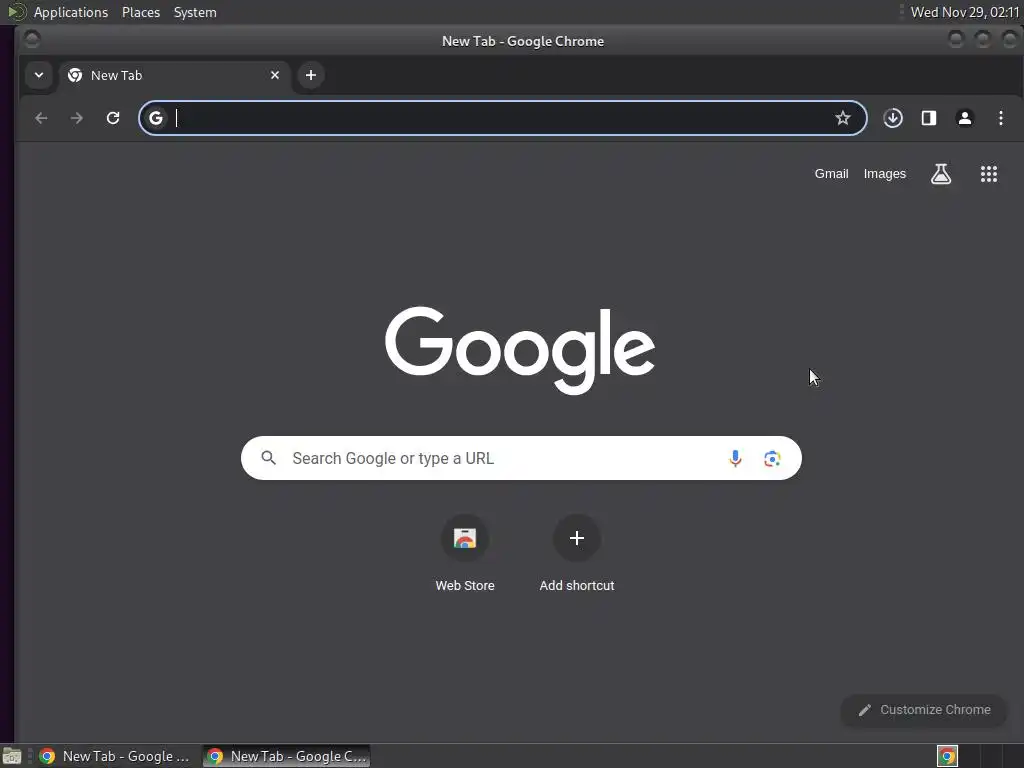Open the Images link
The width and height of the screenshot is (1024, 768).
click(x=884, y=174)
